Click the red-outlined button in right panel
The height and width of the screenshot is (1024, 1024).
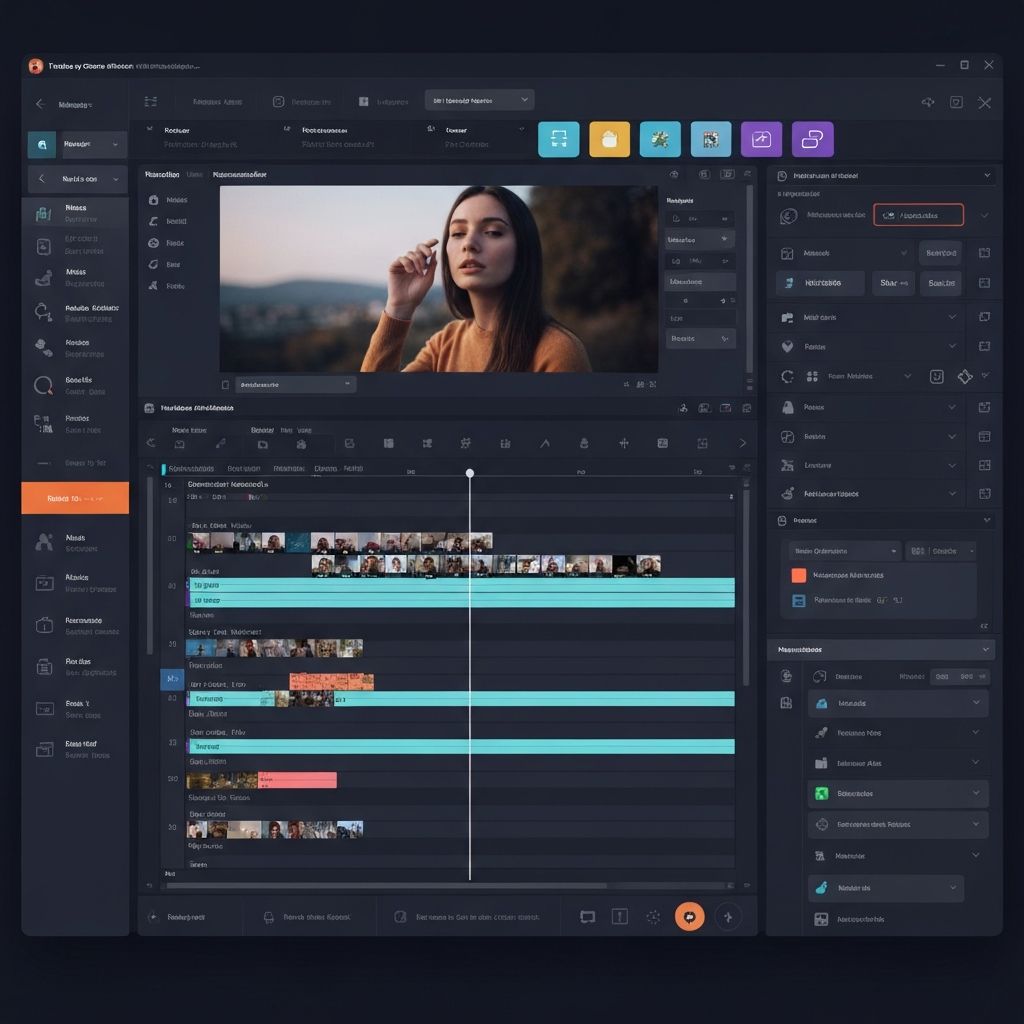[x=918, y=215]
